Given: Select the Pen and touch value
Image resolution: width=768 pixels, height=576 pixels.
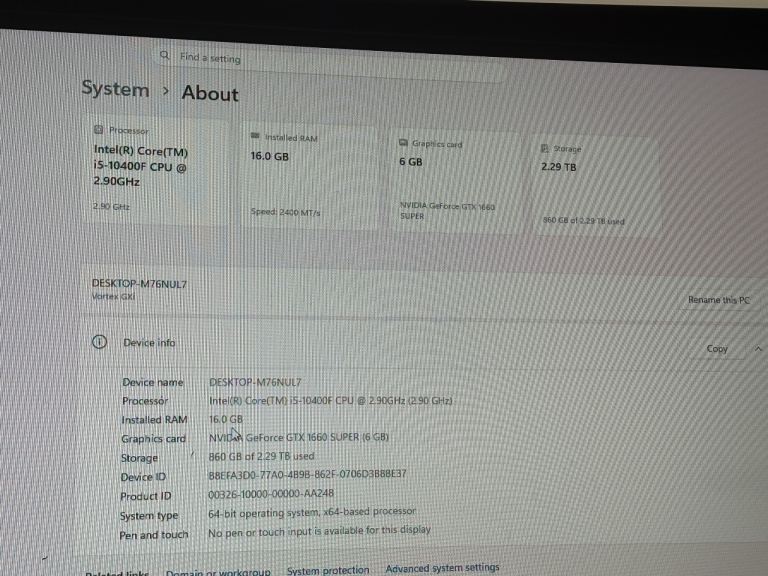Looking at the screenshot, I should pos(319,531).
